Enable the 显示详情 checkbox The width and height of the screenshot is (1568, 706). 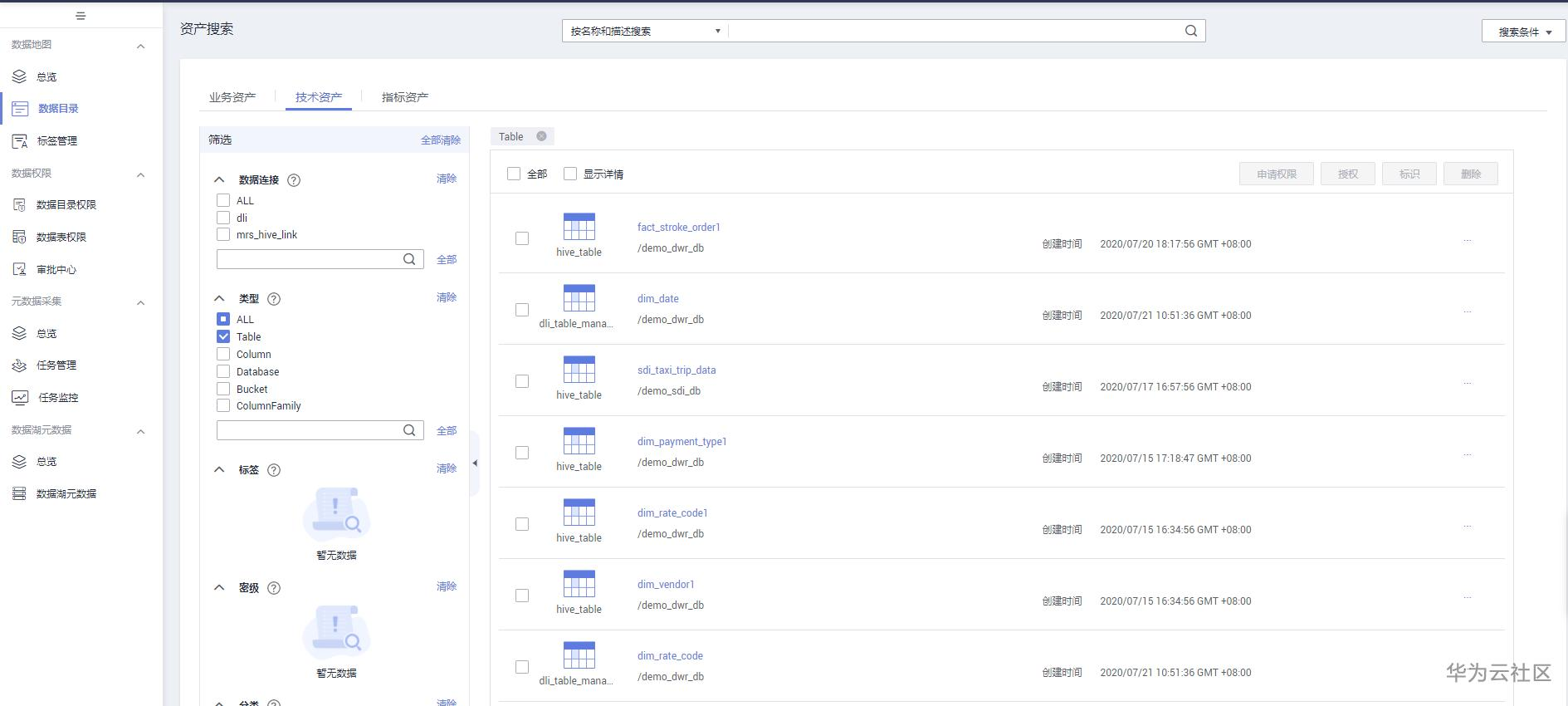(570, 174)
